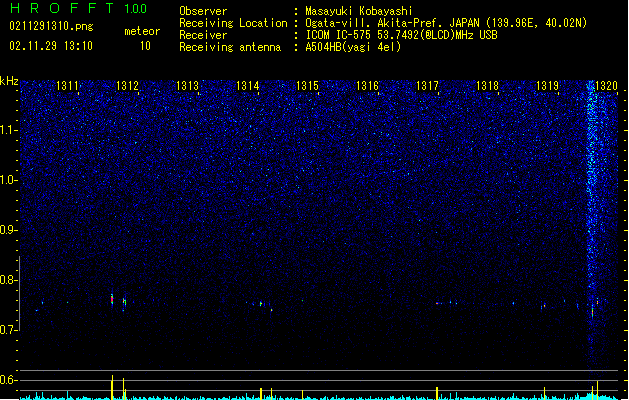Click the 0.8 kHz frequency label
Image resolution: width=629 pixels, height=400 pixels.
coord(9,280)
